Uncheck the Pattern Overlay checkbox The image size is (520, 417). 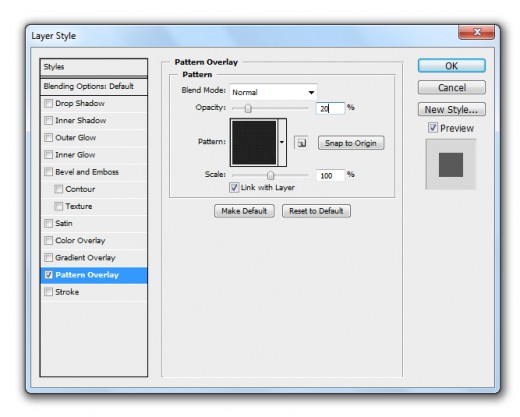[49, 275]
